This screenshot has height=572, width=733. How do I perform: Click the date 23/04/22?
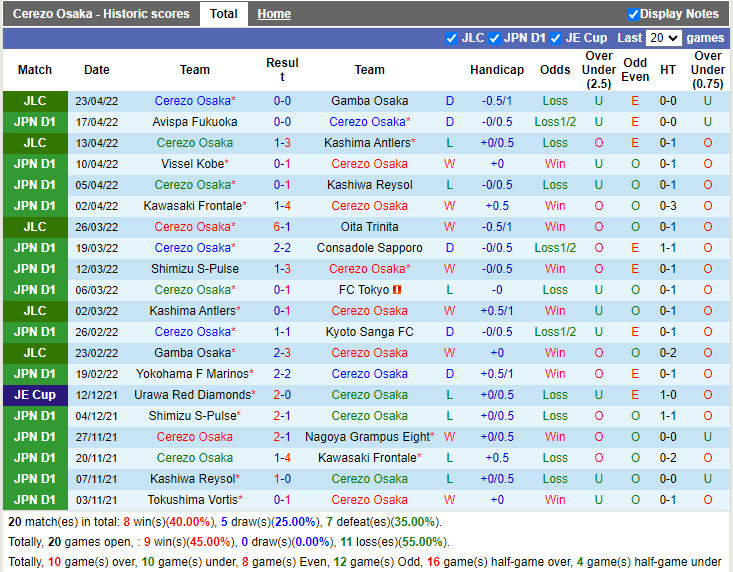(97, 101)
